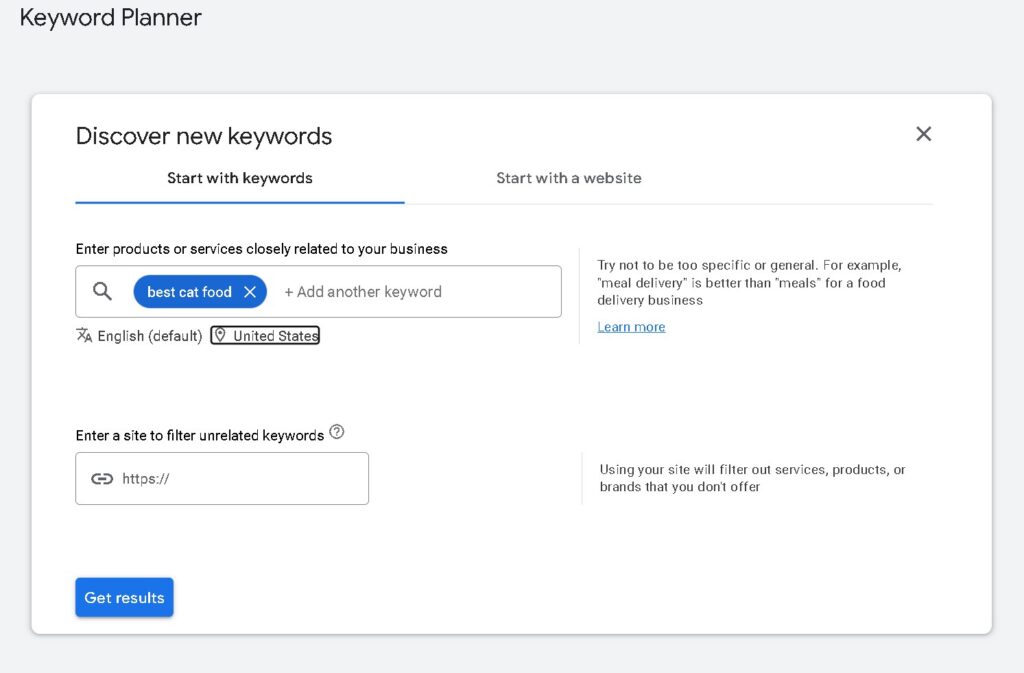Close the Discover new keywords dialog
This screenshot has width=1024, height=673.
[x=923, y=134]
